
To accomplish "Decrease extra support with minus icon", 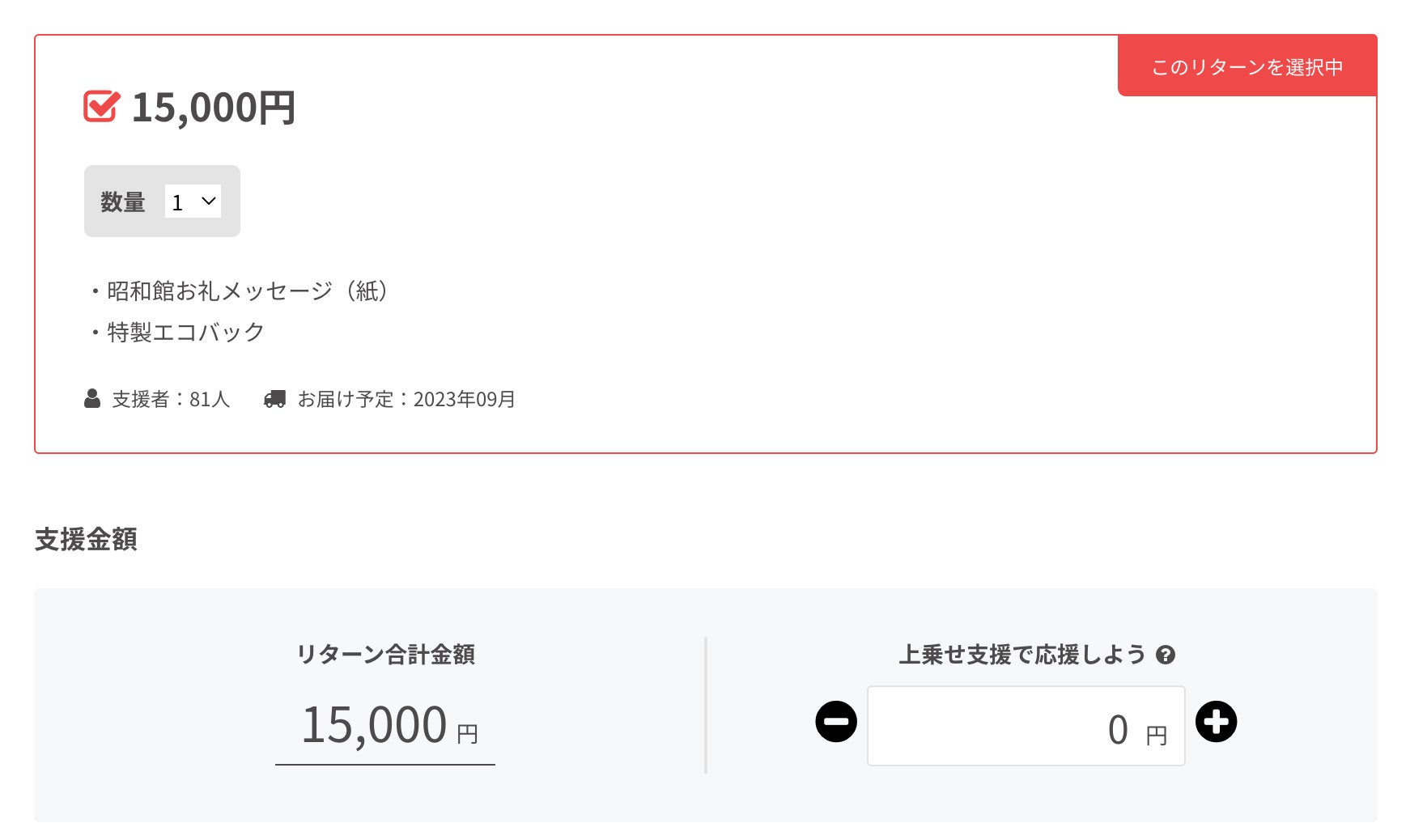I will tap(836, 721).
